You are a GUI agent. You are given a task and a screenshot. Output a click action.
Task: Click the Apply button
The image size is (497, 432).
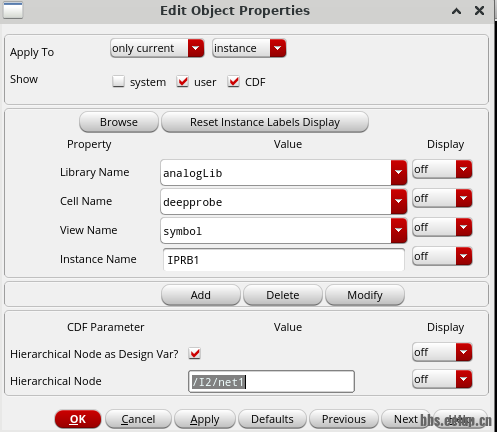pyautogui.click(x=205, y=419)
